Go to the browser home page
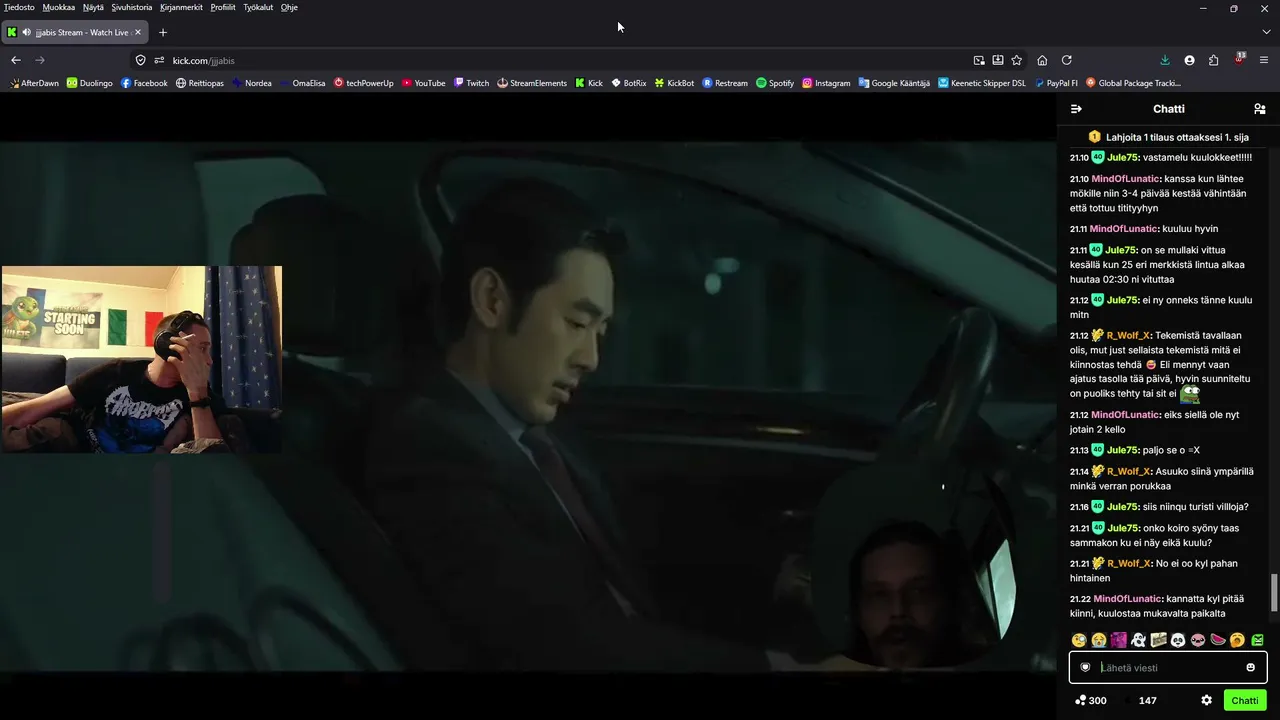 point(1042,60)
